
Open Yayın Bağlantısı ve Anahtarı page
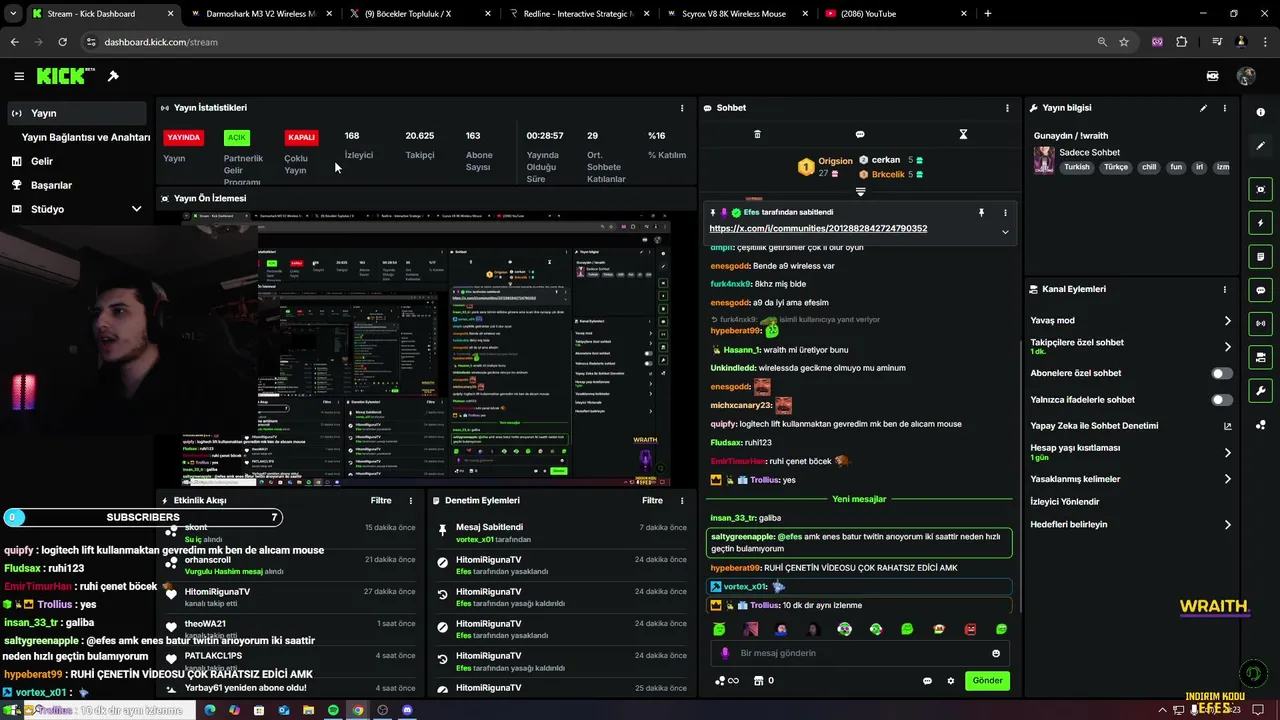(x=85, y=137)
